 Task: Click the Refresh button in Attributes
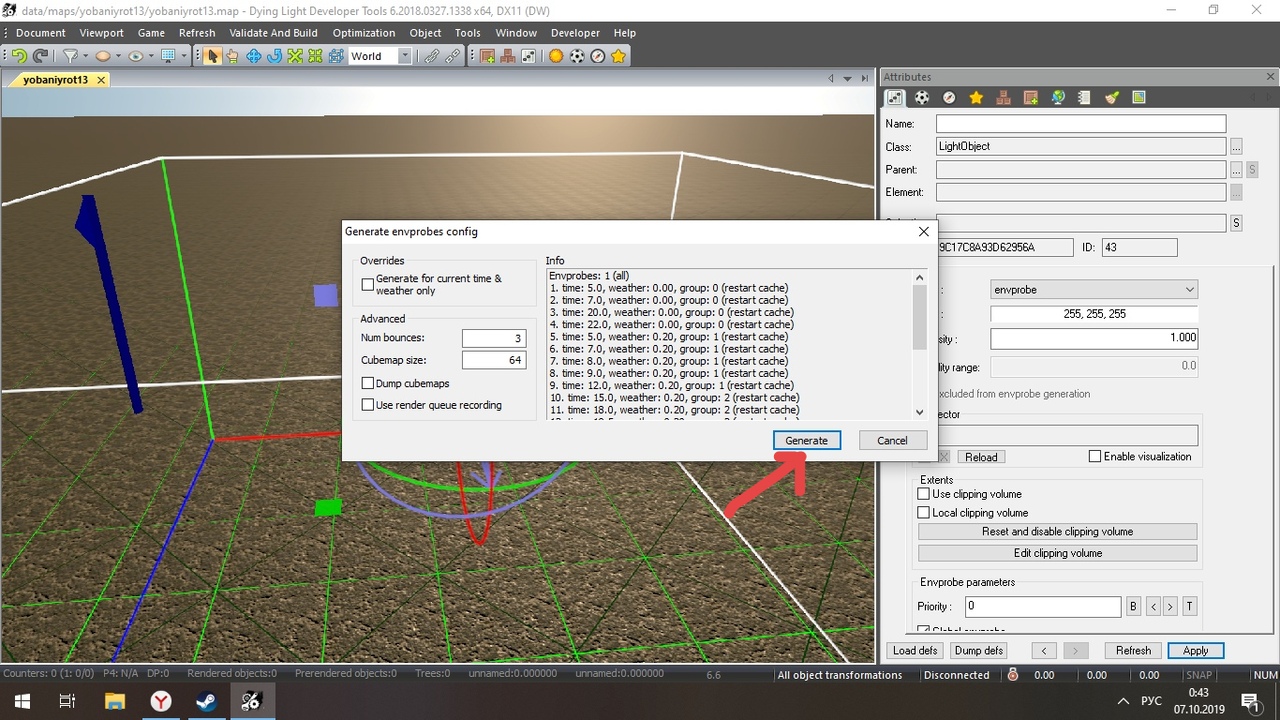(1133, 650)
